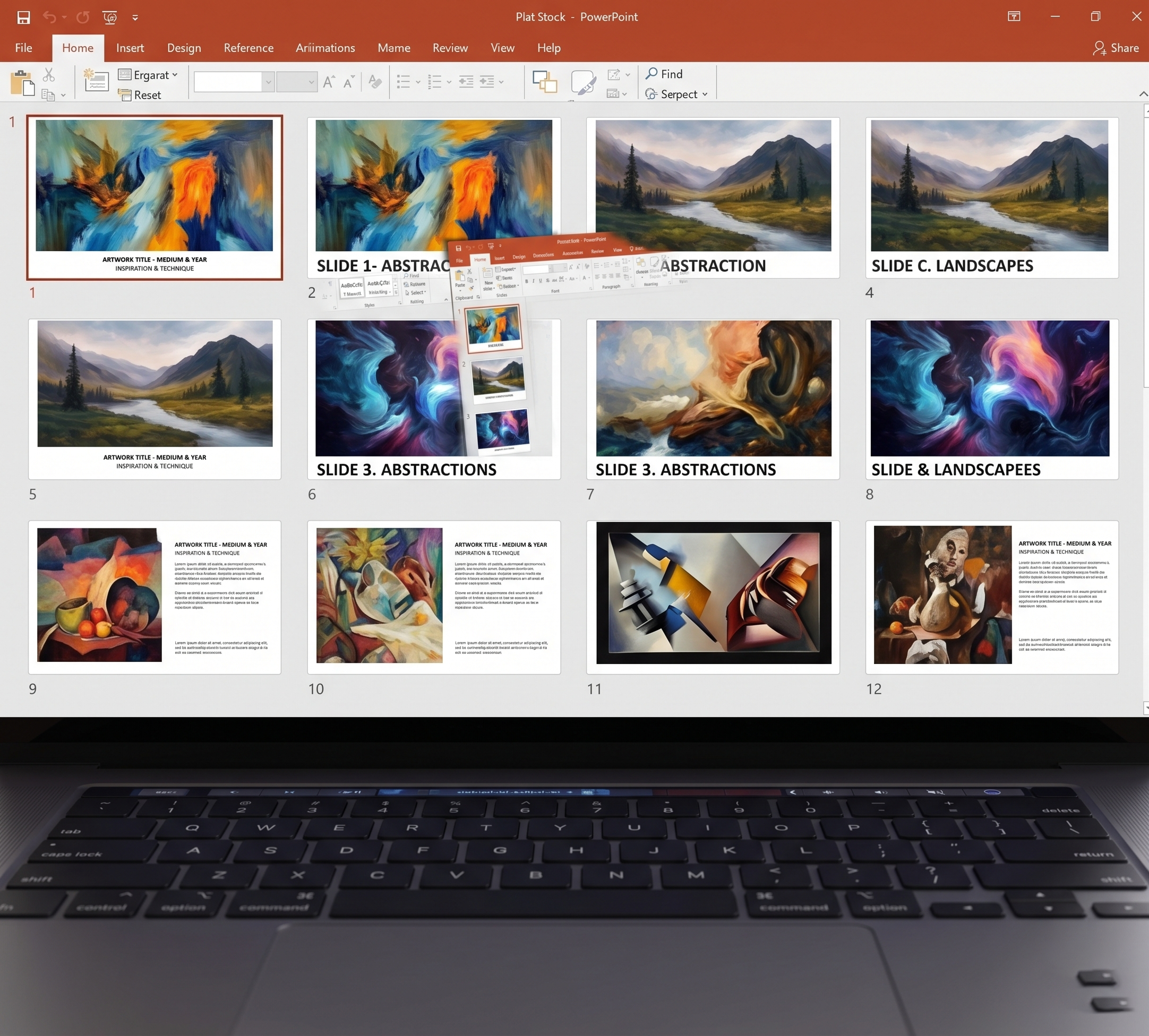The height and width of the screenshot is (1036, 1149).
Task: Click the vertical scrollbar thumb
Action: [1146, 253]
